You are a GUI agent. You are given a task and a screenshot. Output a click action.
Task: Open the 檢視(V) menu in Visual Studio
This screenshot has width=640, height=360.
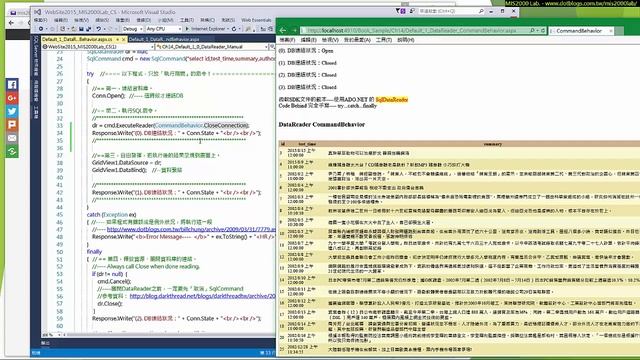click(82, 20)
